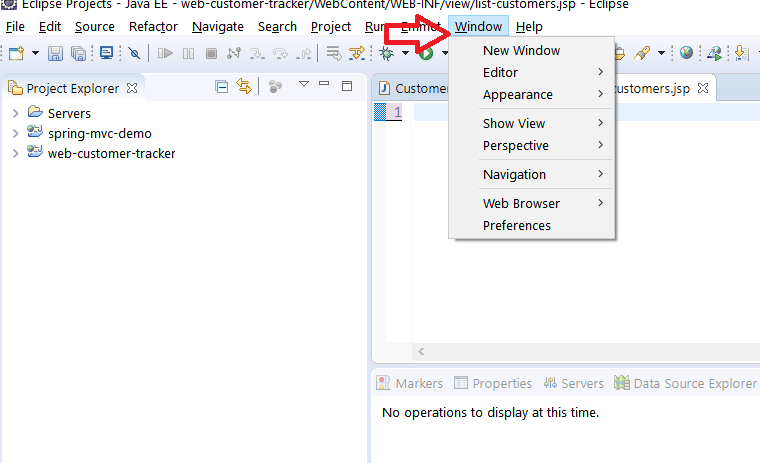The height and width of the screenshot is (463, 760).
Task: Click the Resume debug icon
Action: [165, 53]
